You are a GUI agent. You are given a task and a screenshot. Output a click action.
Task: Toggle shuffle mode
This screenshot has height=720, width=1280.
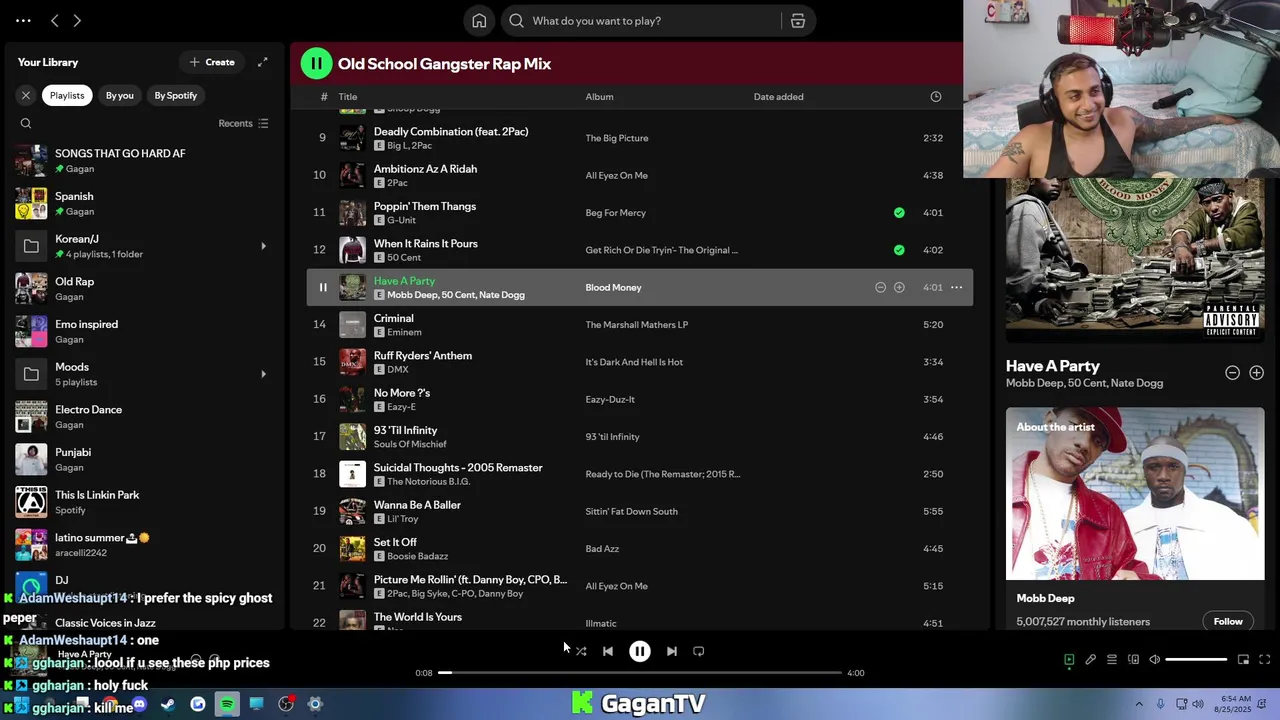coord(581,651)
